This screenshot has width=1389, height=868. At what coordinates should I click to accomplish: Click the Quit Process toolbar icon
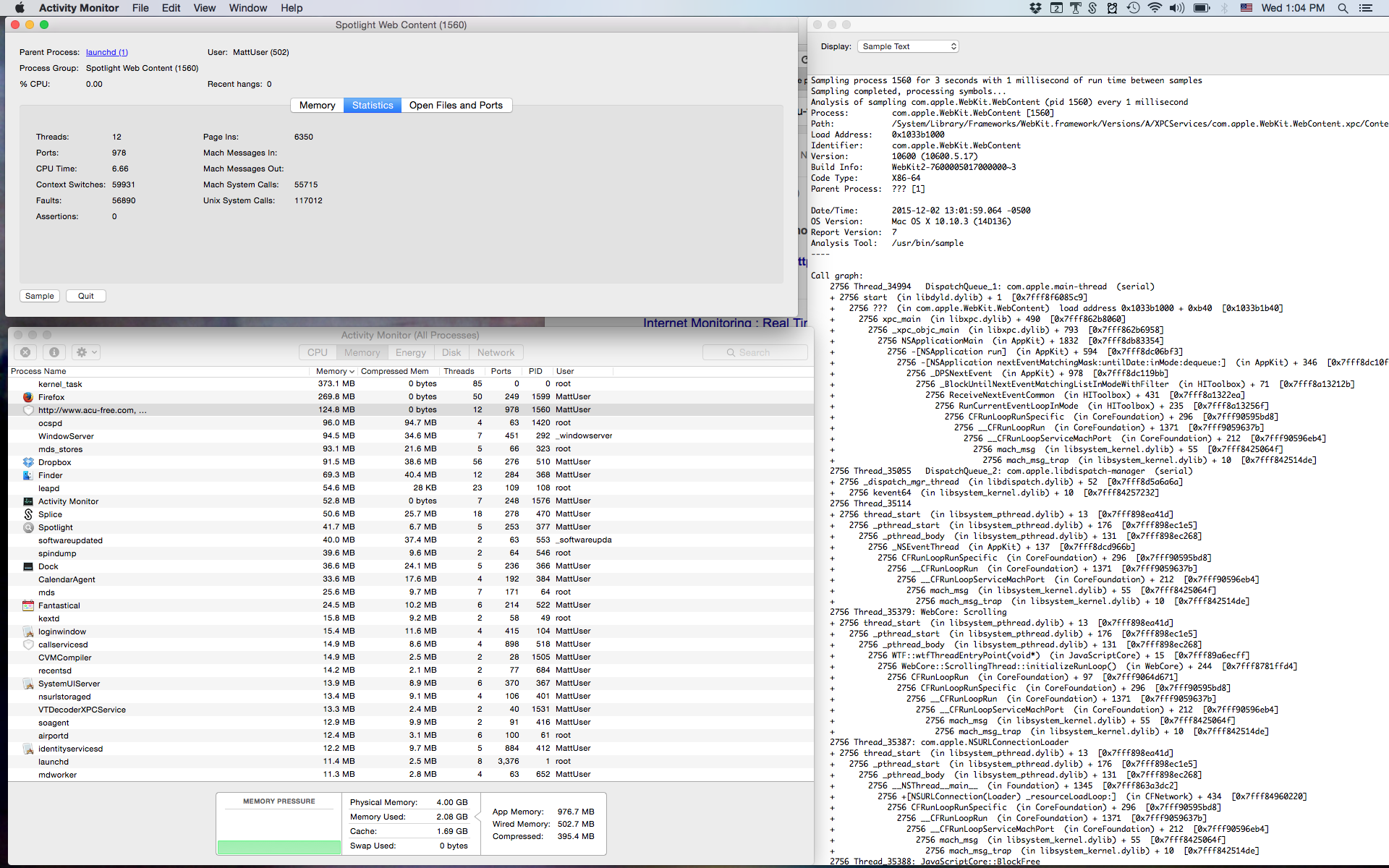(25, 352)
